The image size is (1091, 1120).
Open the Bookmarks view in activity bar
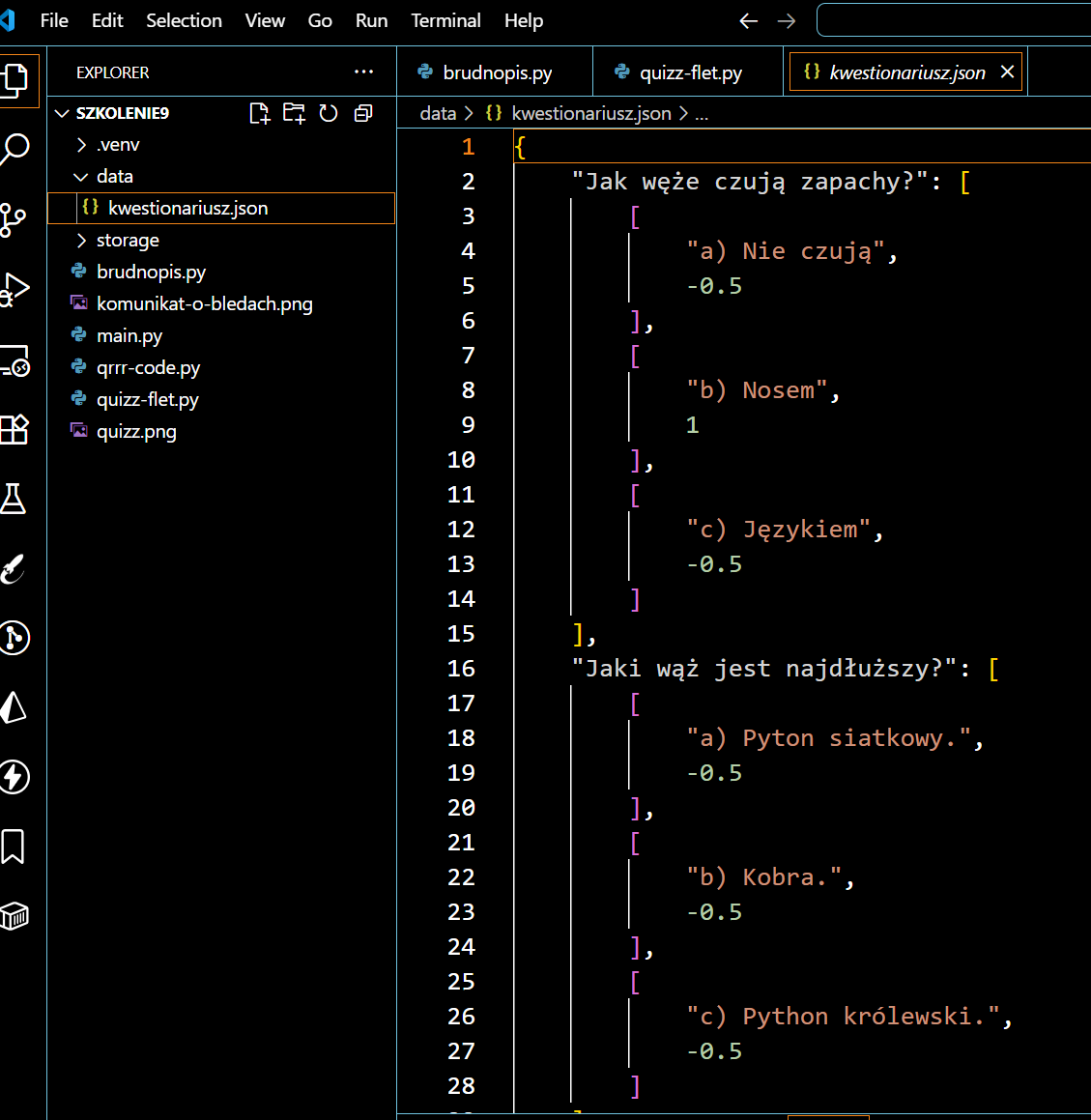point(13,847)
